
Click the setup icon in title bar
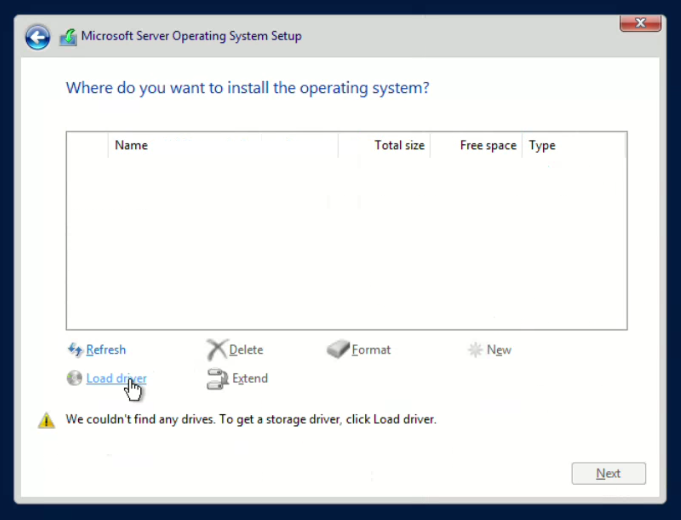click(x=67, y=37)
